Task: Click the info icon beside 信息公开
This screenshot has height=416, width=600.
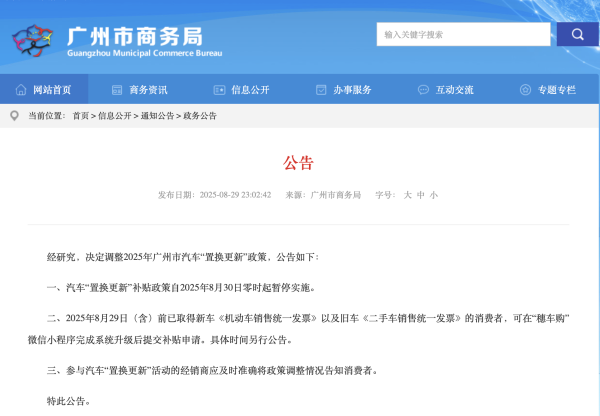Action: [220, 90]
